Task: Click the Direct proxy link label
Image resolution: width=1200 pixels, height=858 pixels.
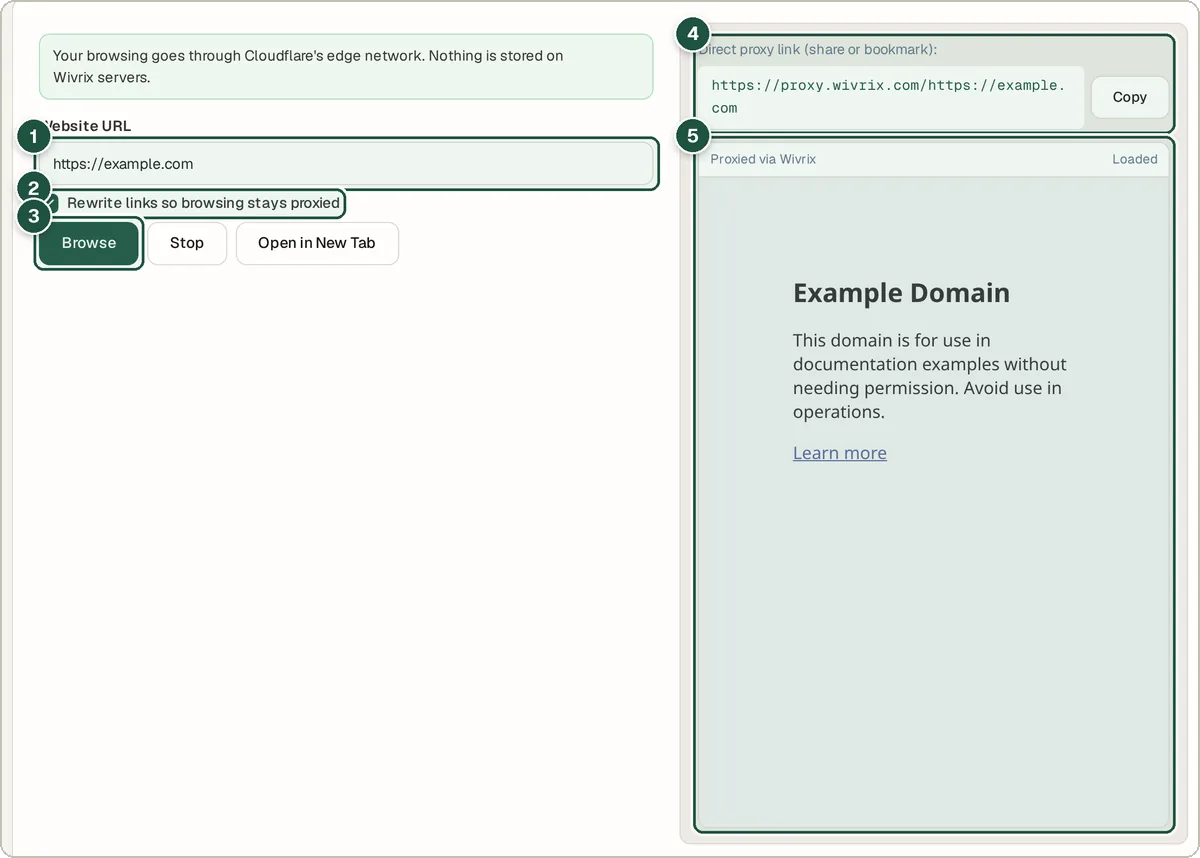Action: [818, 49]
